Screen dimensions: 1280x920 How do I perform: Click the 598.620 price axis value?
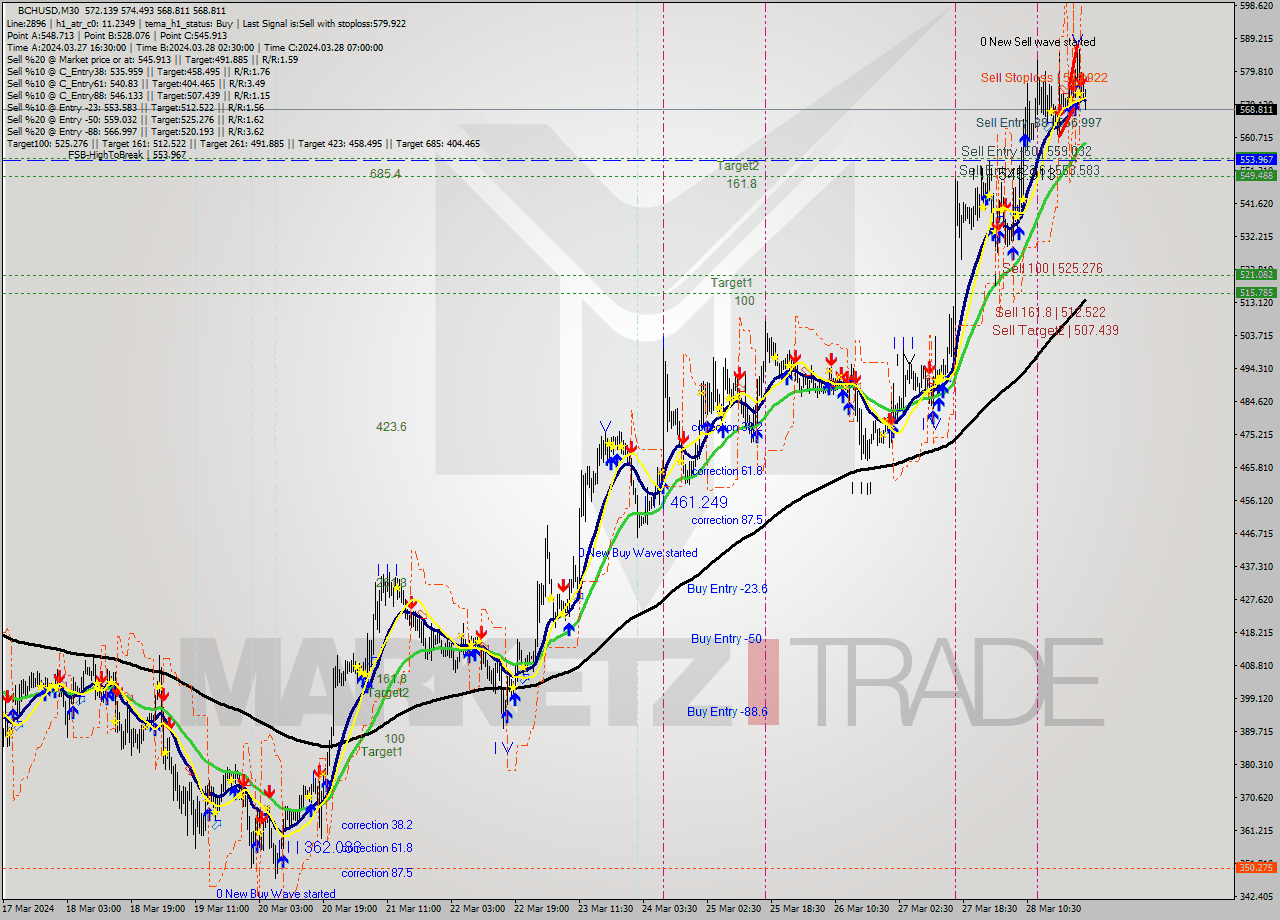[x=1257, y=5]
